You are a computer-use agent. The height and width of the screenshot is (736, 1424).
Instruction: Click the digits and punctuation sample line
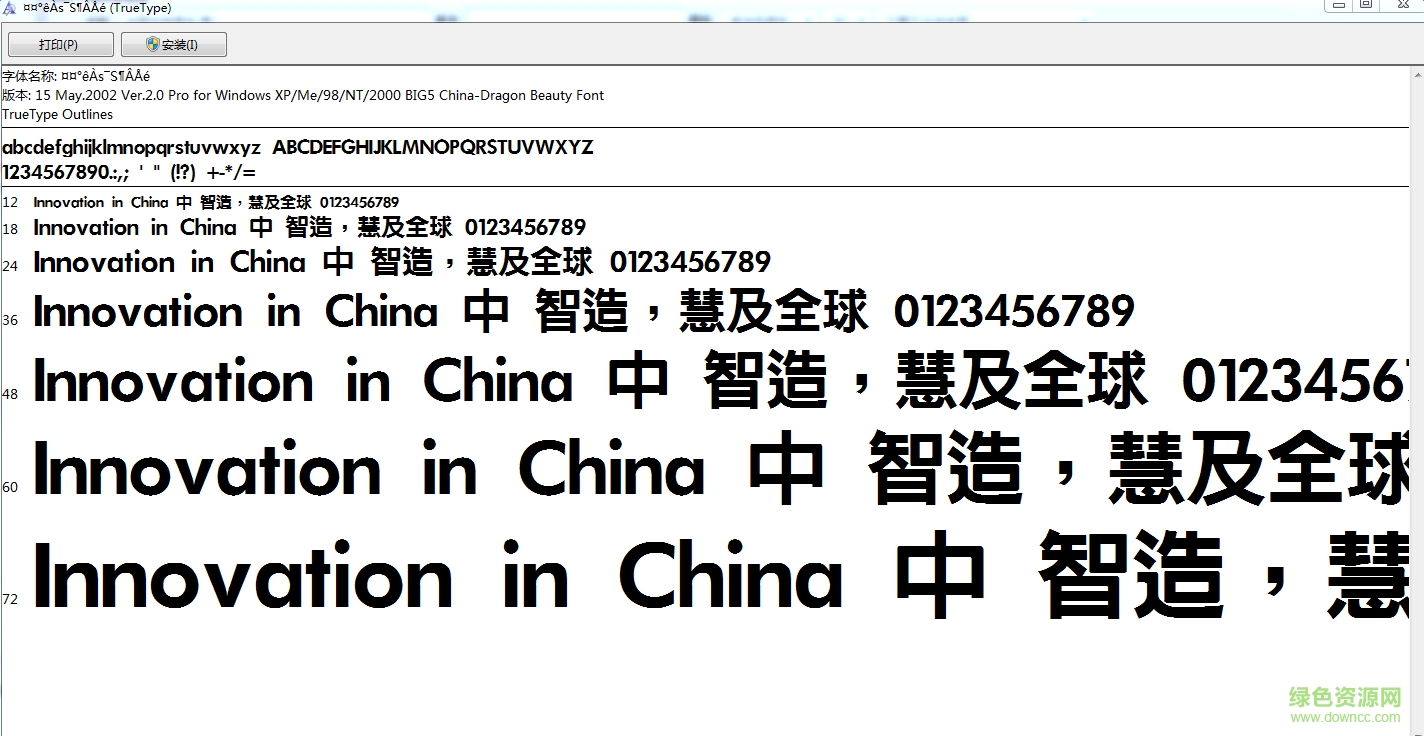128,172
